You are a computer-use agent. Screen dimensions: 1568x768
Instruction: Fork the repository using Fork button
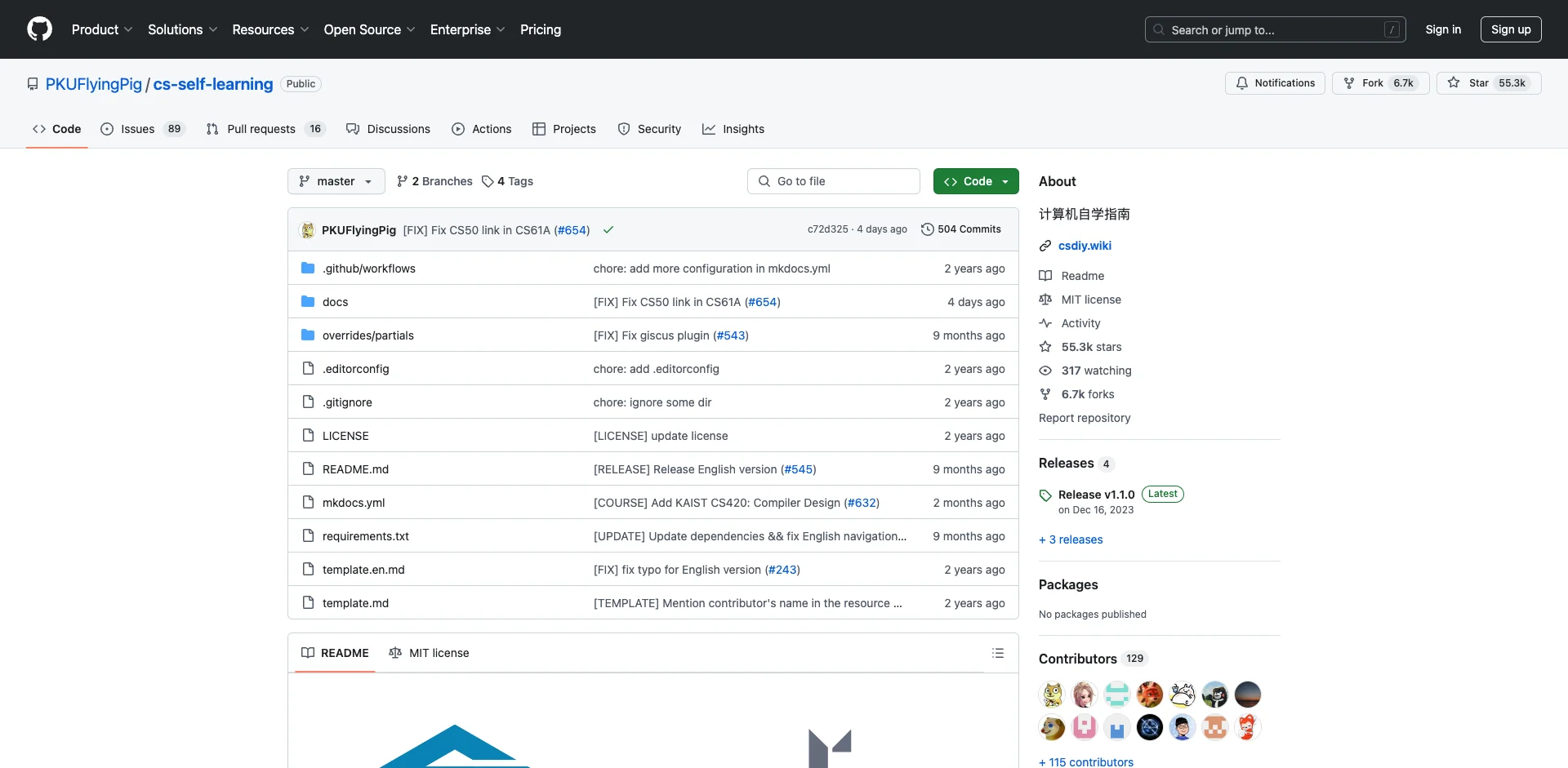point(1380,83)
